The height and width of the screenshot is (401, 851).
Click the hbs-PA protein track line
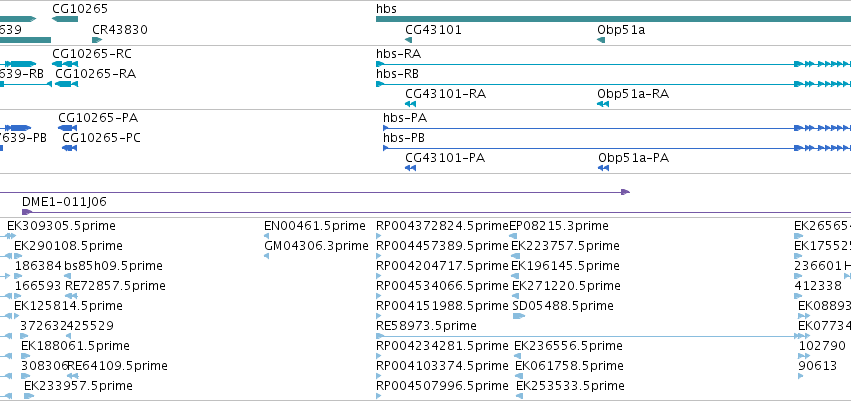617,128
